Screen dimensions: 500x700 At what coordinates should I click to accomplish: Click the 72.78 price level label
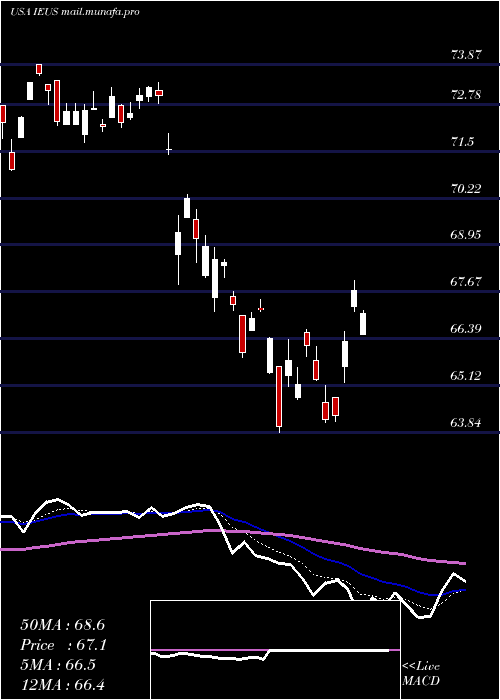466,95
